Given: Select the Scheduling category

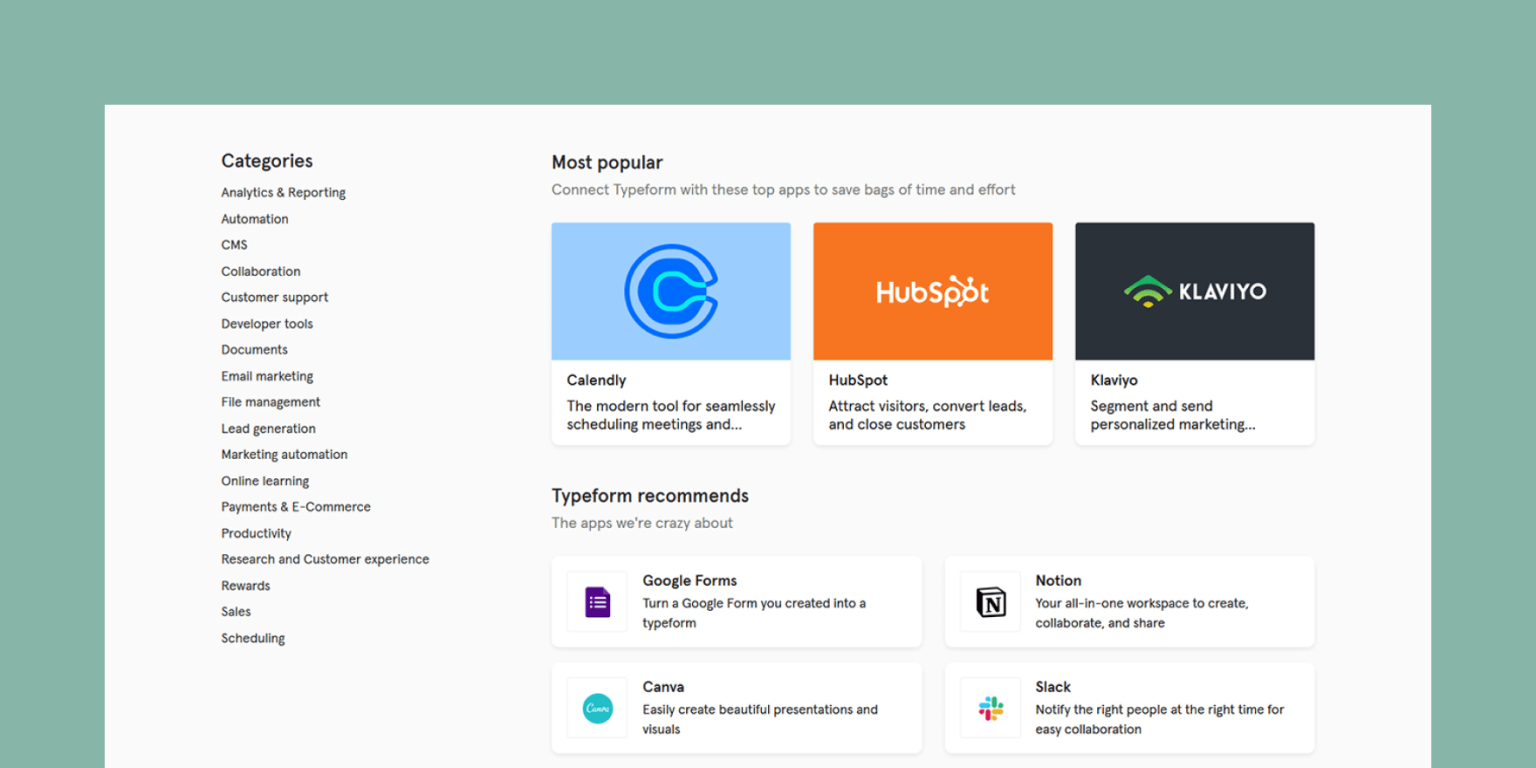Looking at the screenshot, I should pyautogui.click(x=252, y=637).
